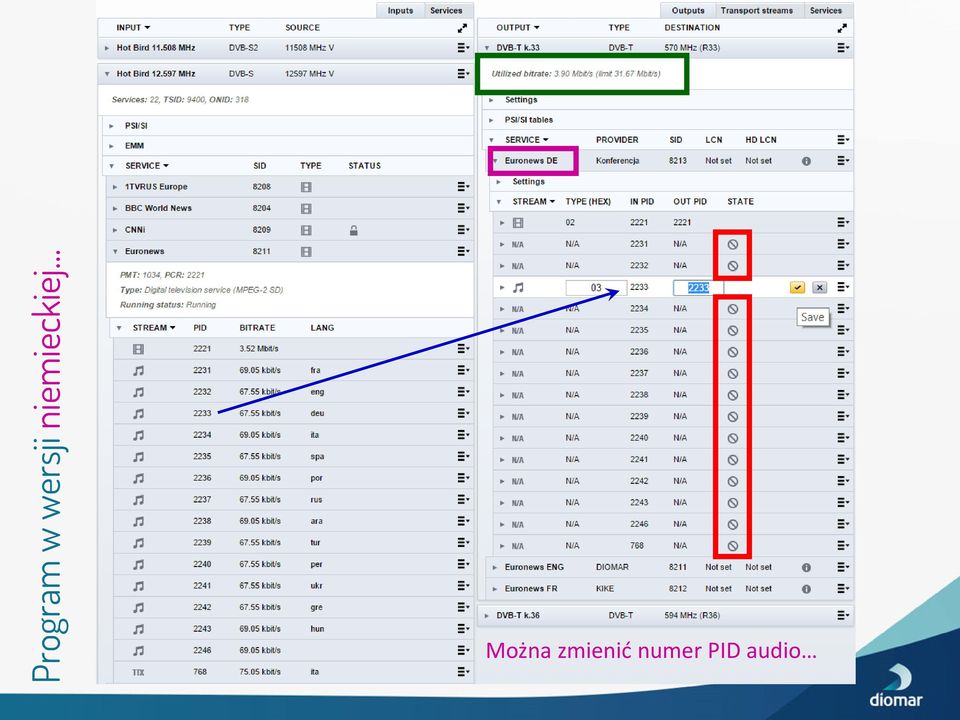This screenshot has width=960, height=720.
Task: Open menu icon for DVB-T k.36 output
Action: pos(843,615)
